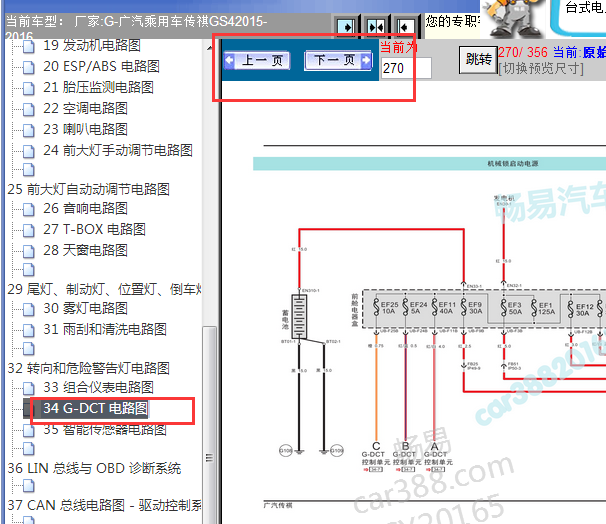606x524 pixels.
Task: Click connector B G-DCT 控制单元 label
Action: tap(405, 457)
